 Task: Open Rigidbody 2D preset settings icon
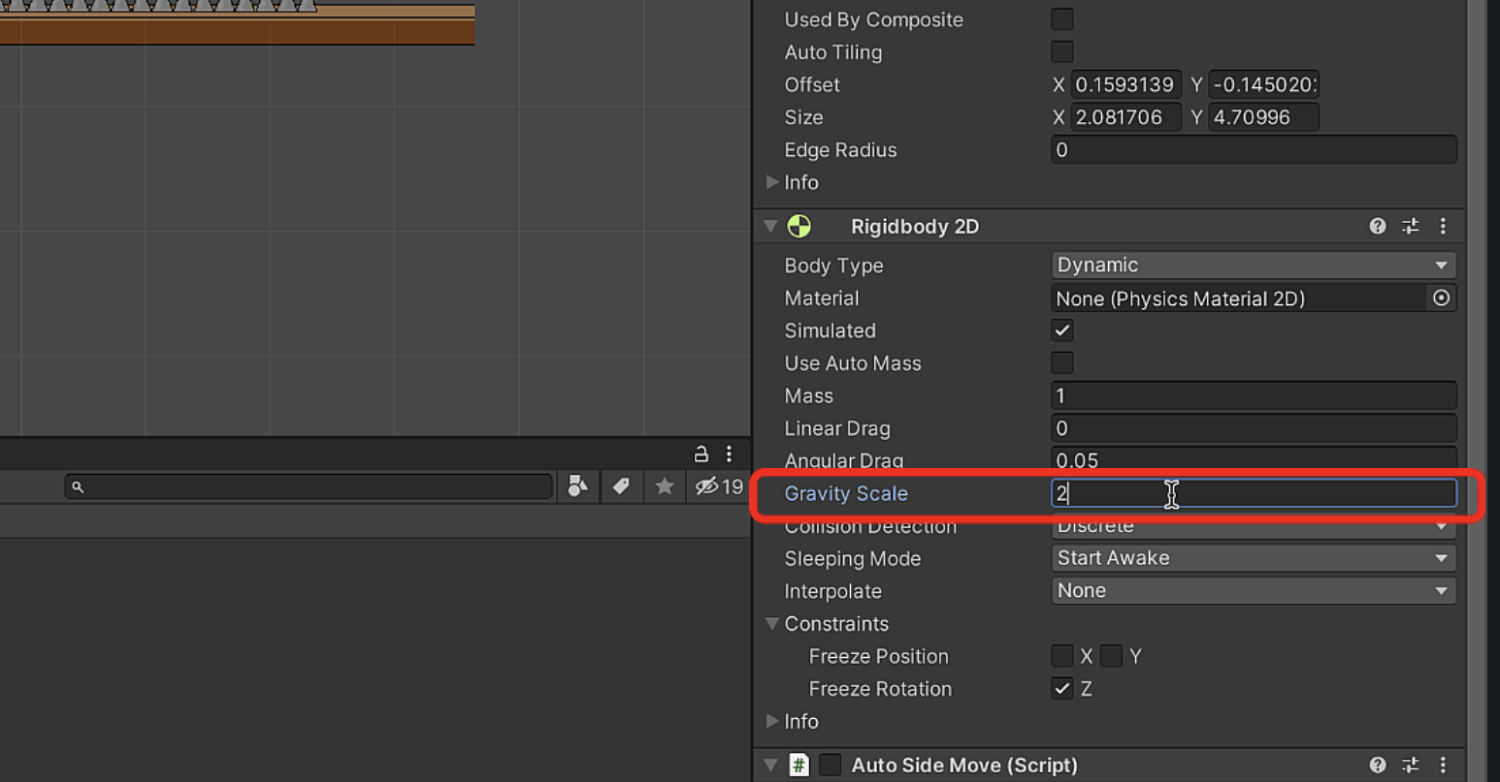1410,227
